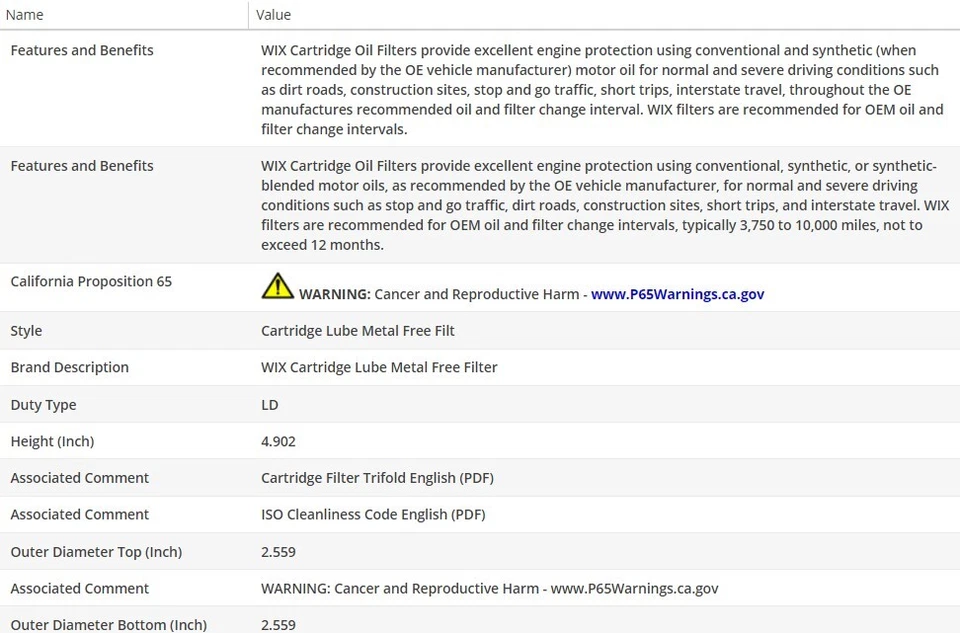Open Cartridge Filter Trifold English (PDF)
This screenshot has width=960, height=633.
pos(377,478)
